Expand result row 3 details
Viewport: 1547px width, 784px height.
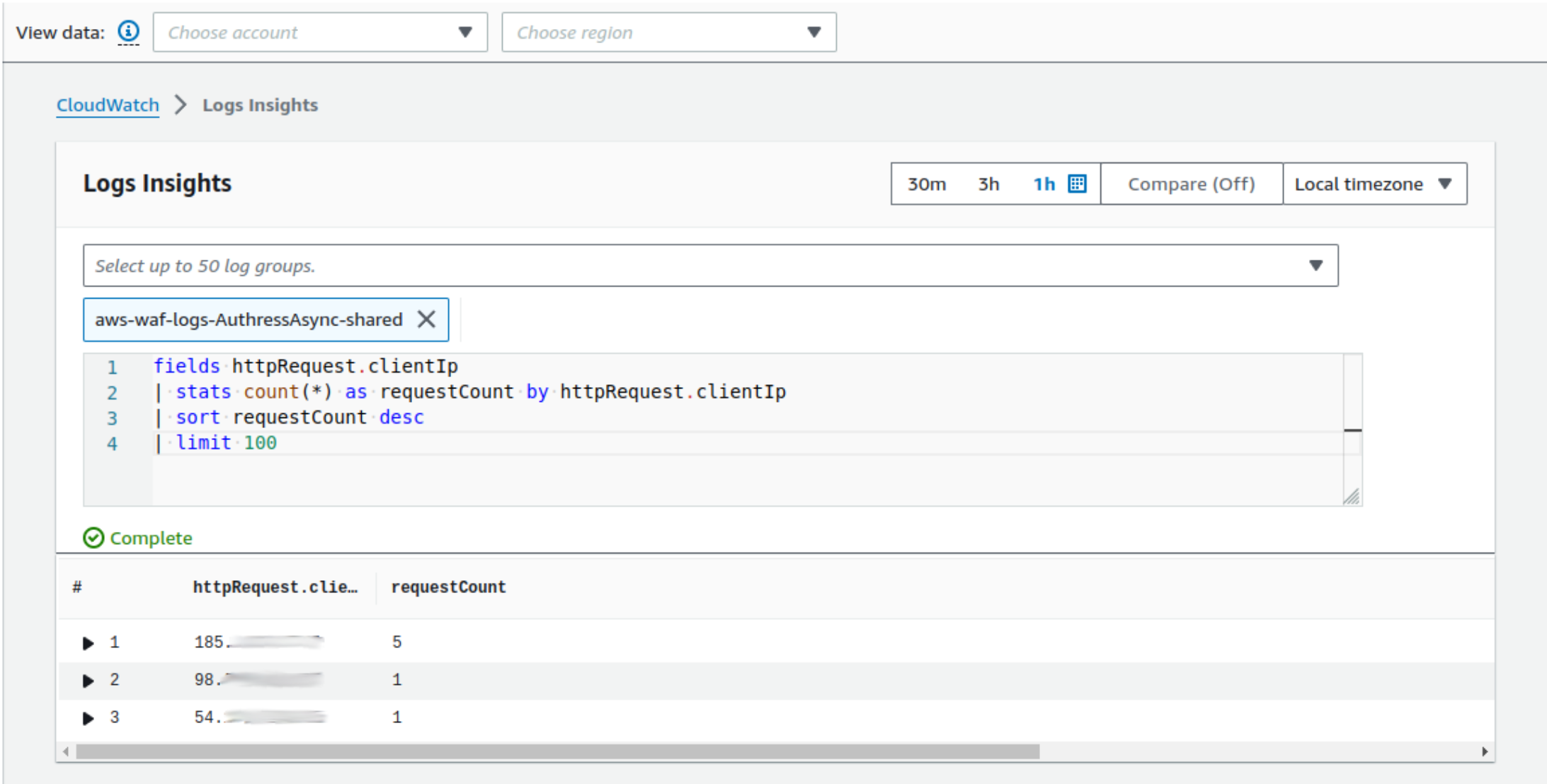(x=88, y=718)
